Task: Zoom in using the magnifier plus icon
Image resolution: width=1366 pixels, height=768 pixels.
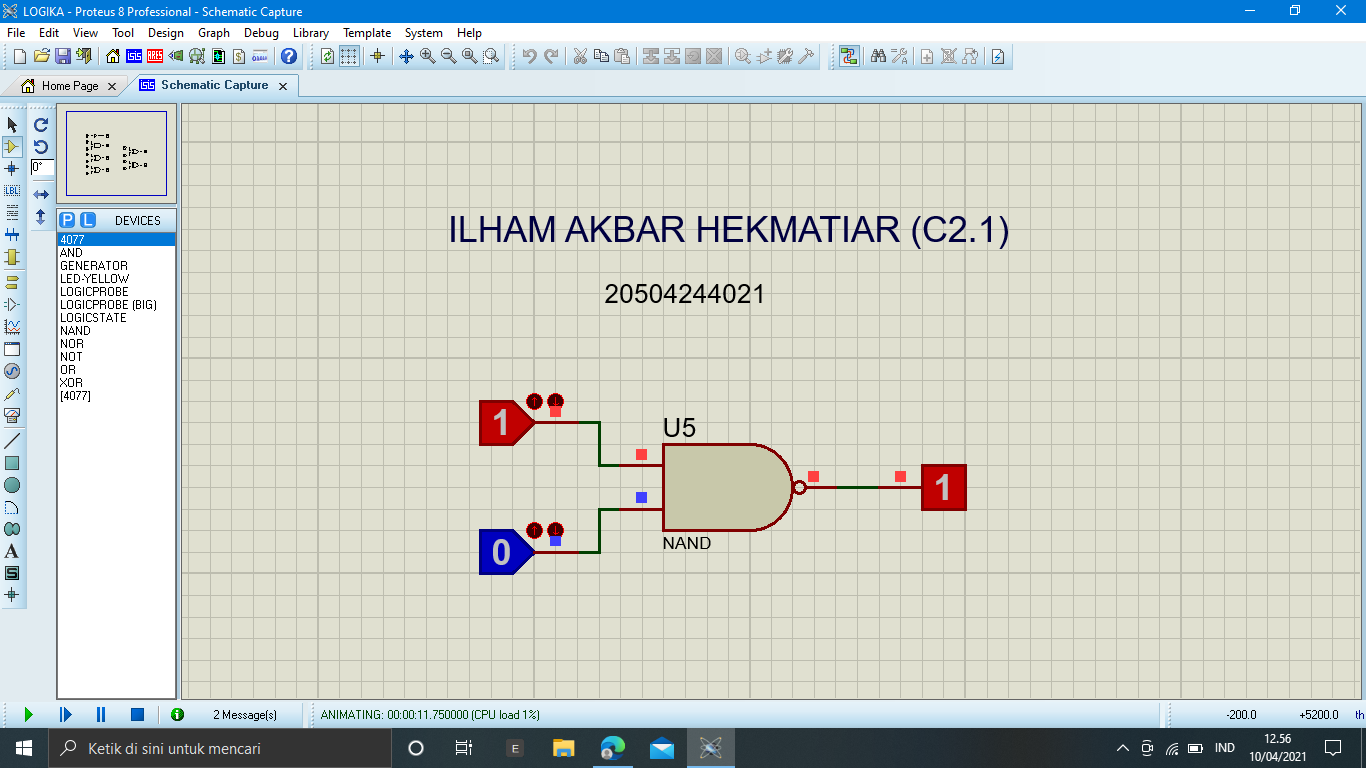Action: pyautogui.click(x=428, y=56)
